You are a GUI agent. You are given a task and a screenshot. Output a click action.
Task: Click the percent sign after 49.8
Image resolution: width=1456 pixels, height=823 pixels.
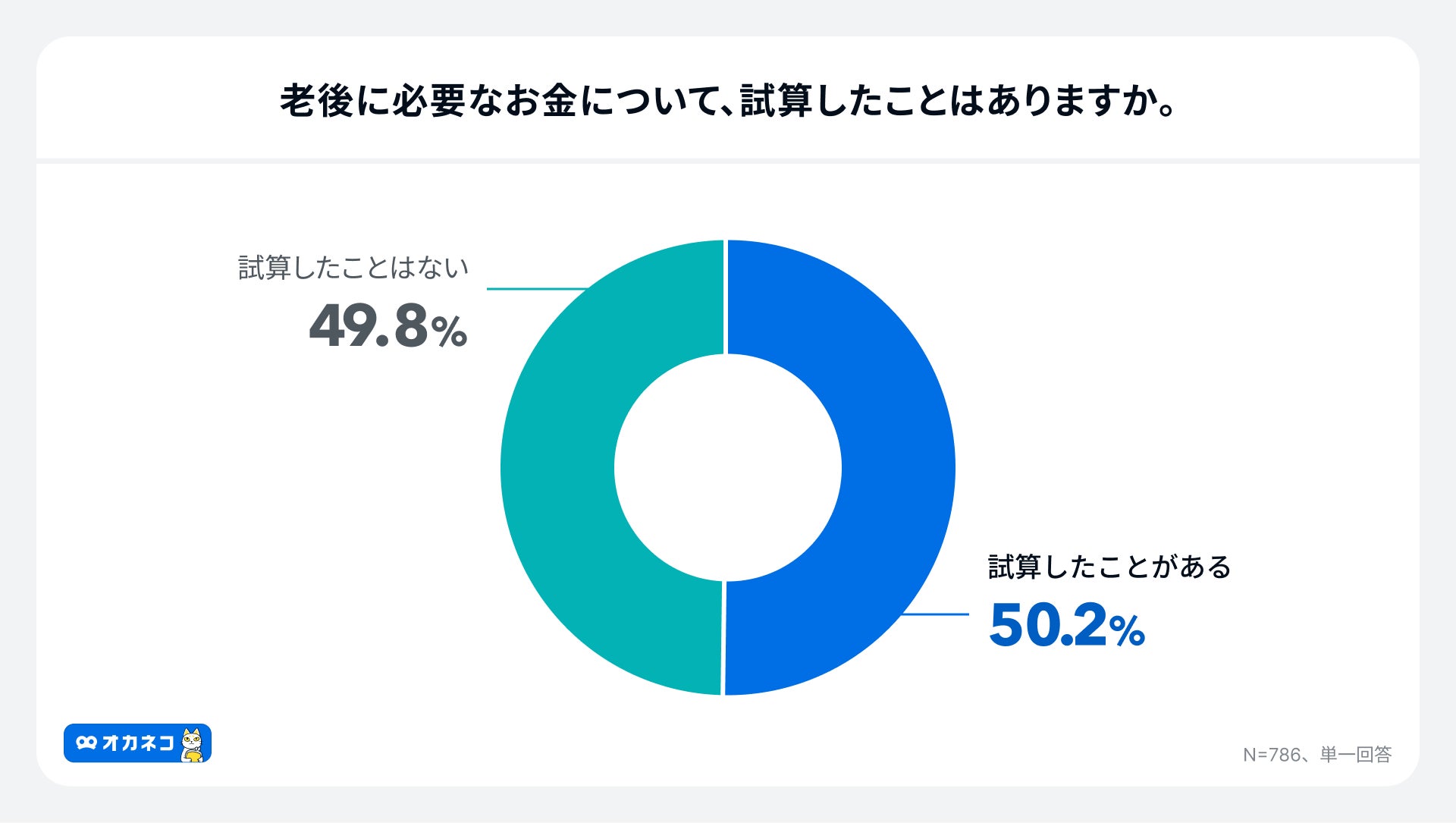click(x=449, y=331)
